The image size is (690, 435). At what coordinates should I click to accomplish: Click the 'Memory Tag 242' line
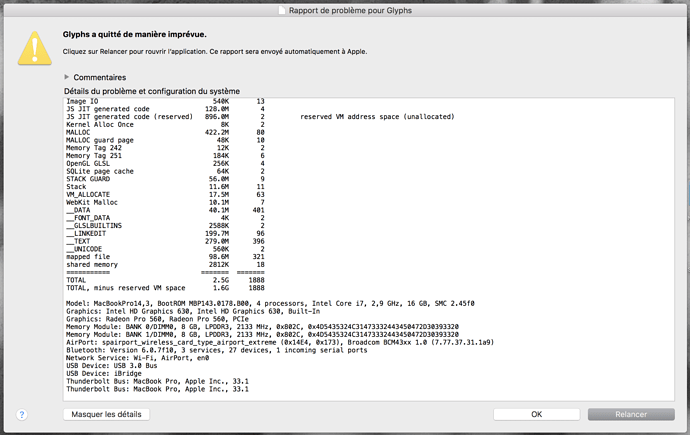coord(165,148)
